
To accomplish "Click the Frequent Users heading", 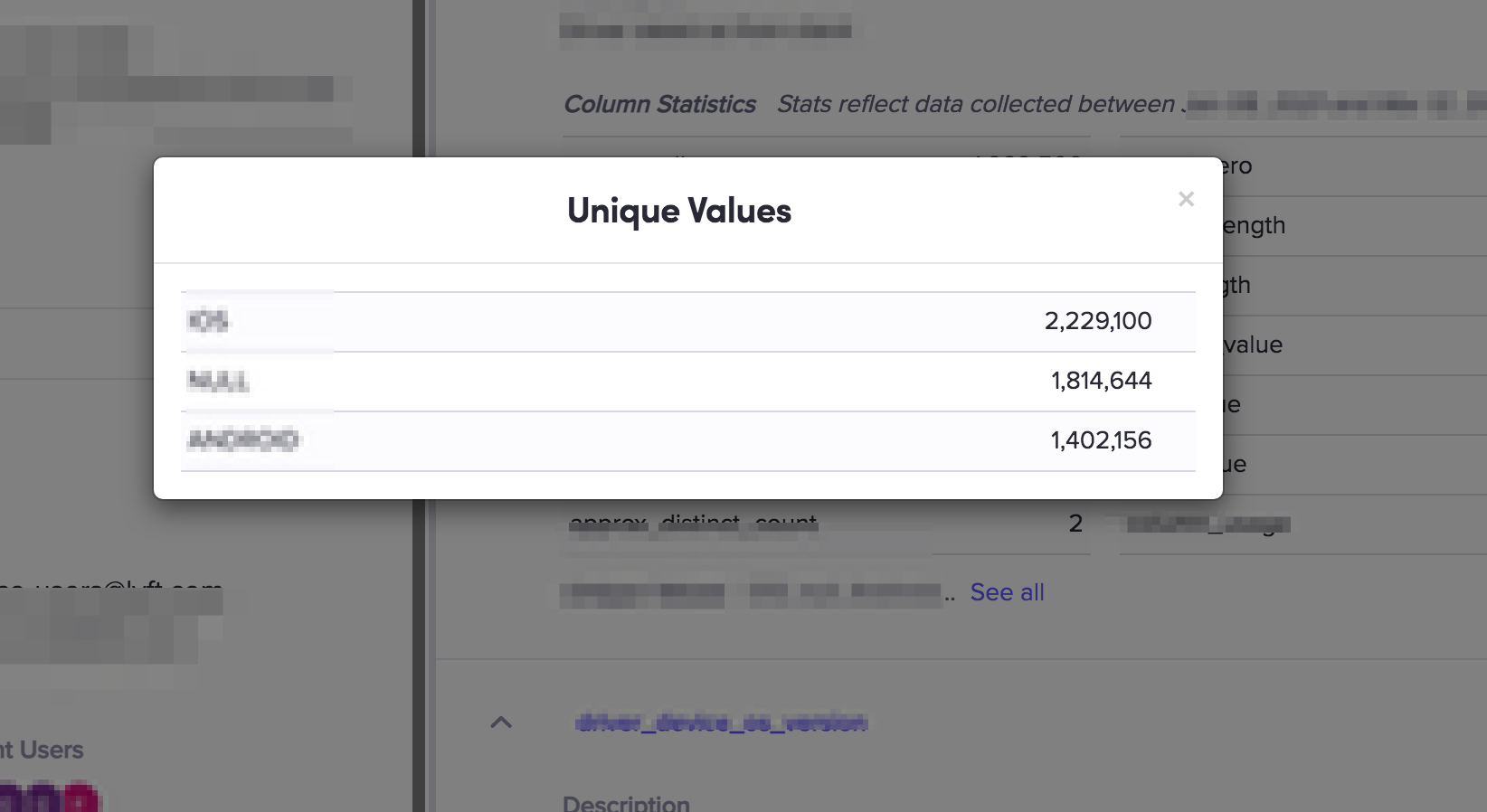I will pyautogui.click(x=42, y=750).
